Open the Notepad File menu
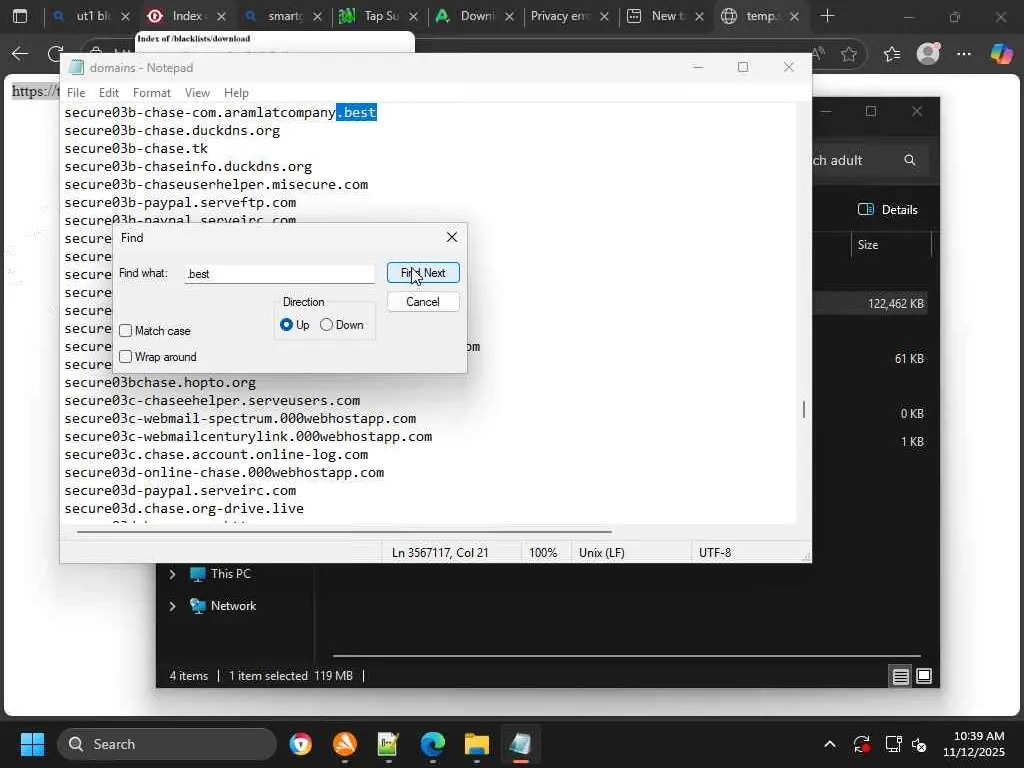 pos(76,93)
